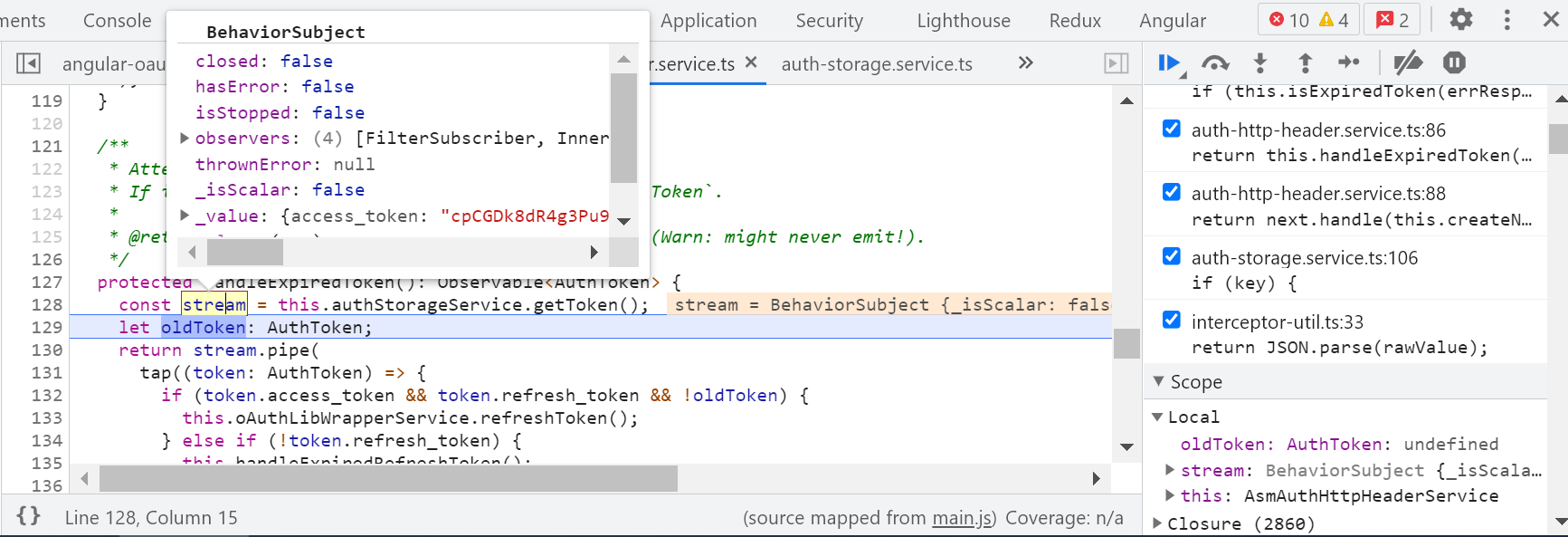
Task: Click popup scroll left arrow
Action: click(x=192, y=252)
